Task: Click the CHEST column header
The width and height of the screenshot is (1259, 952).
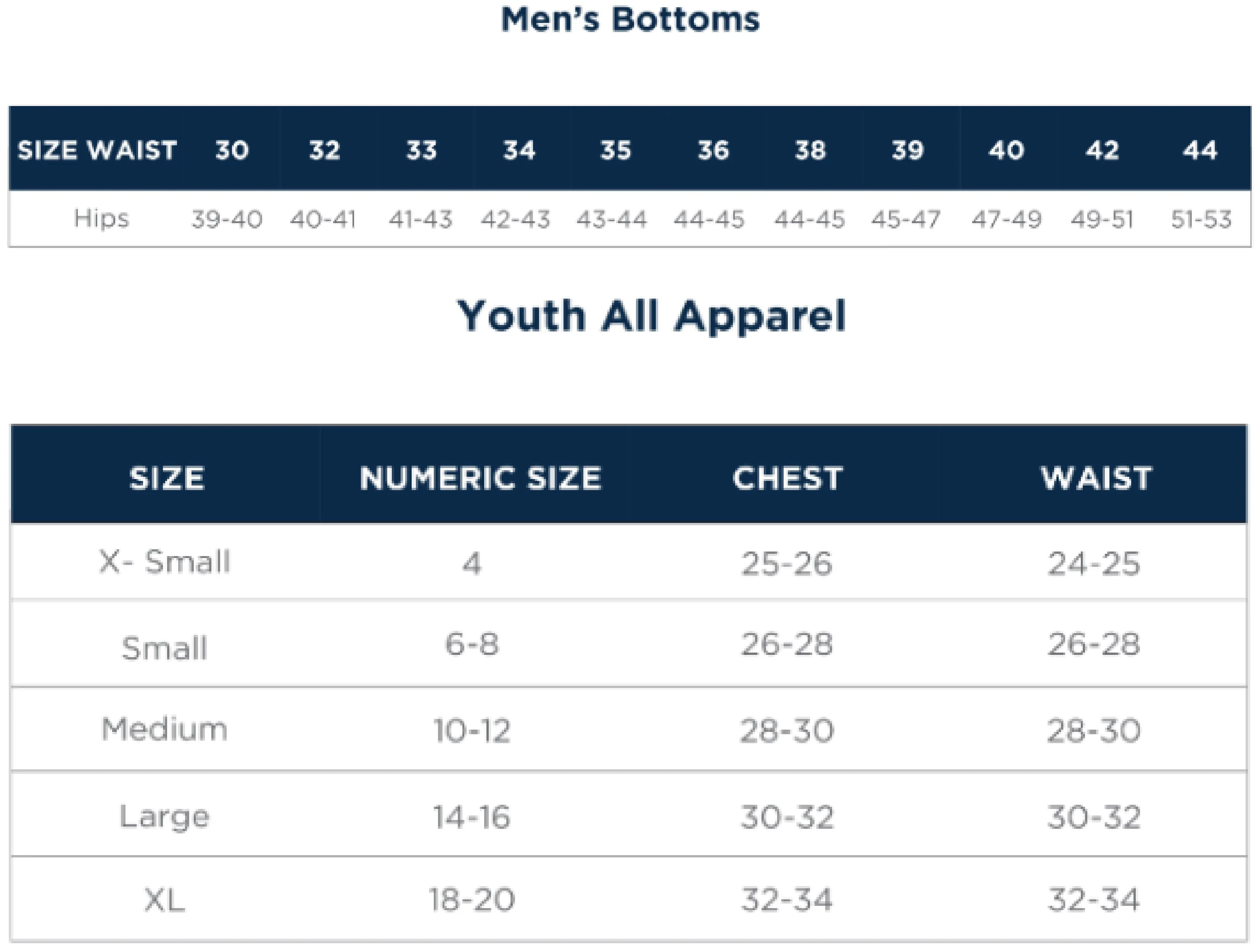Action: pos(788,478)
